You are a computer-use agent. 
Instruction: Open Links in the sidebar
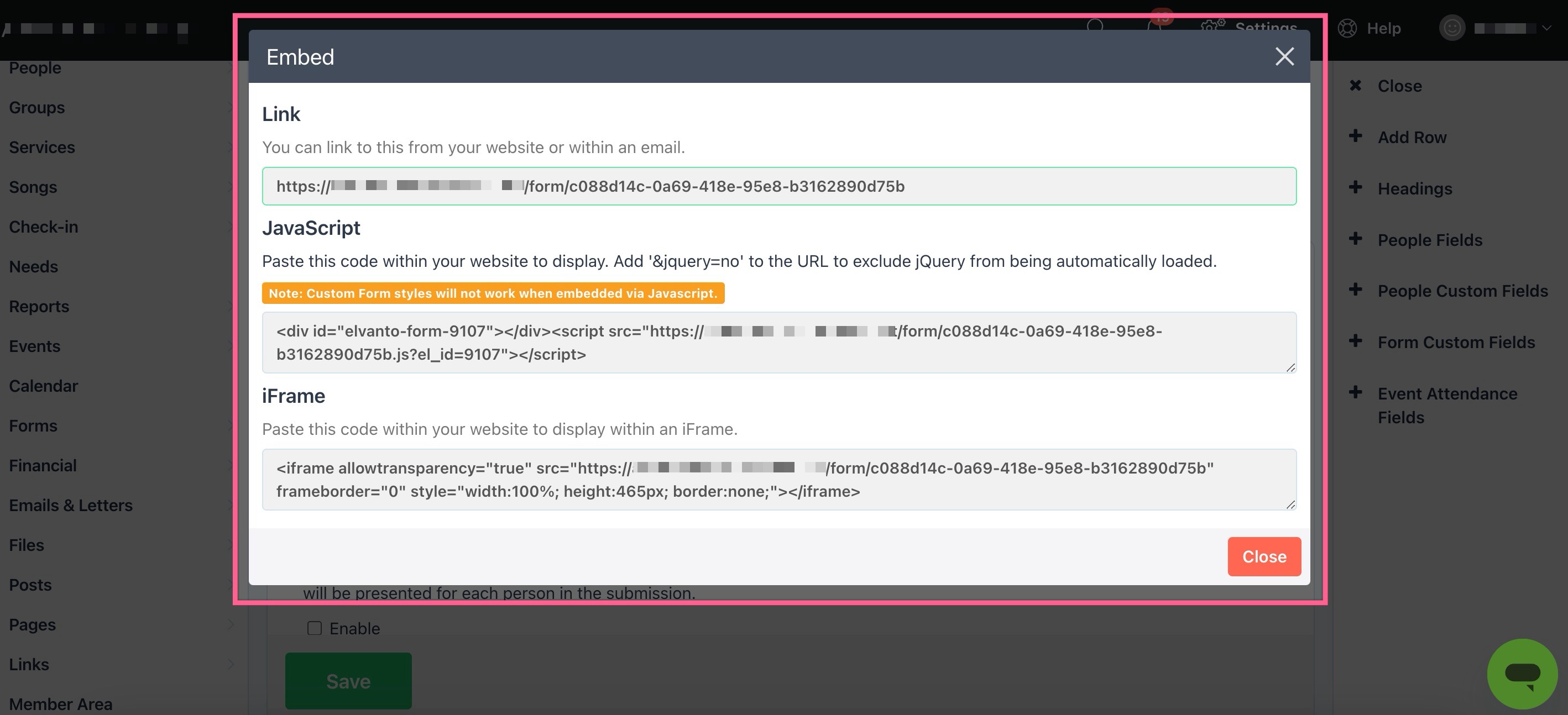[x=29, y=664]
